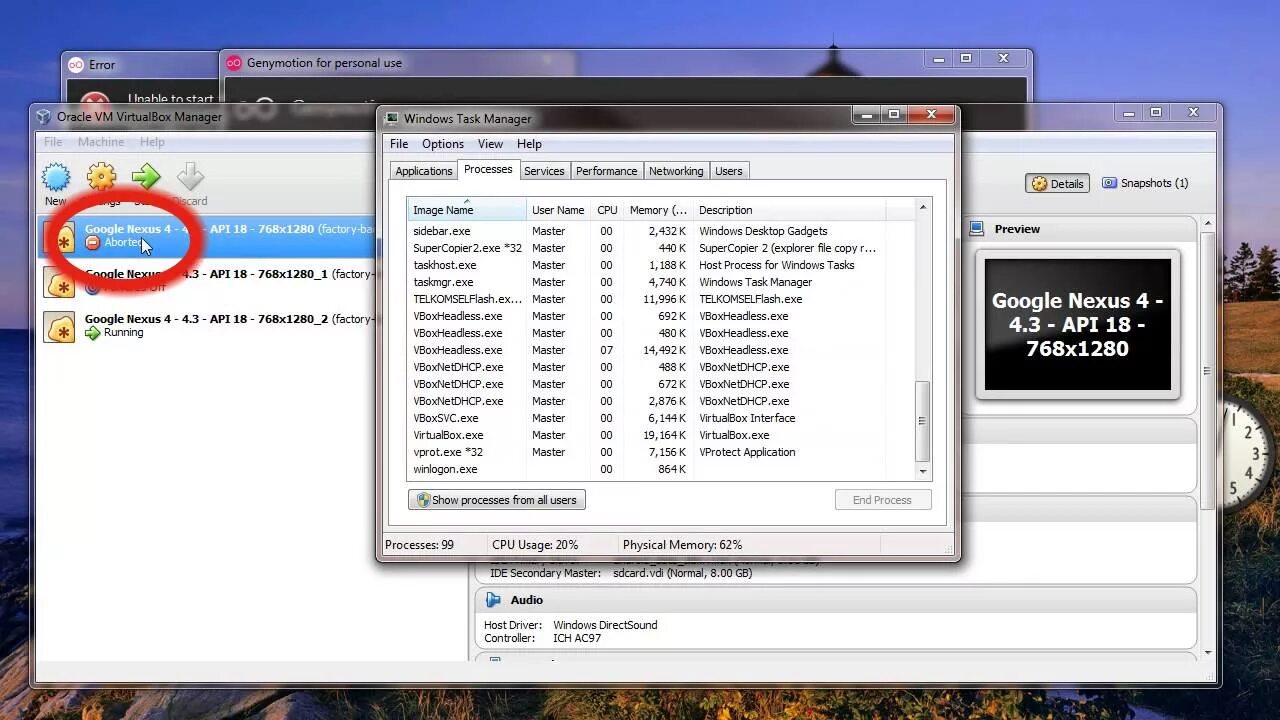Open the File menu in Task Manager
Image resolution: width=1280 pixels, height=720 pixels.
coord(399,144)
